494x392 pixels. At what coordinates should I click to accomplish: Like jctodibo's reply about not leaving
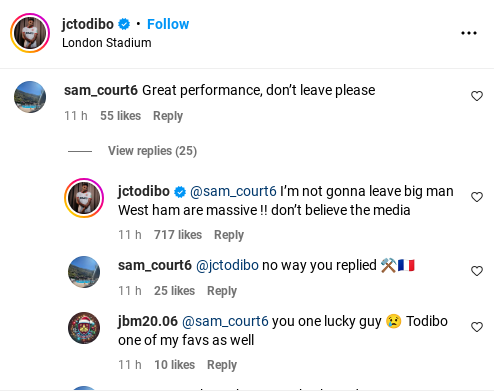(477, 197)
